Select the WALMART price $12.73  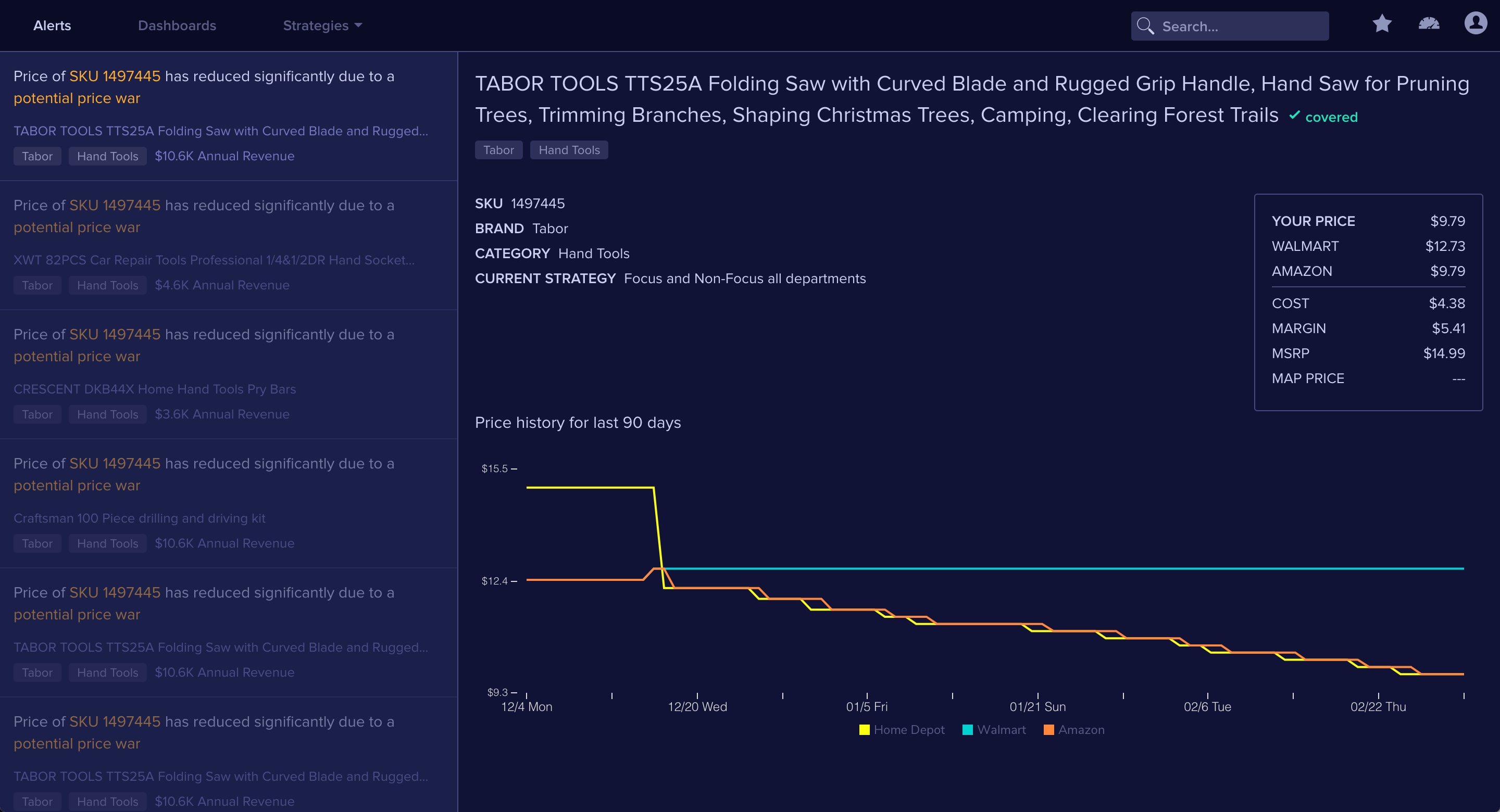pos(1445,246)
